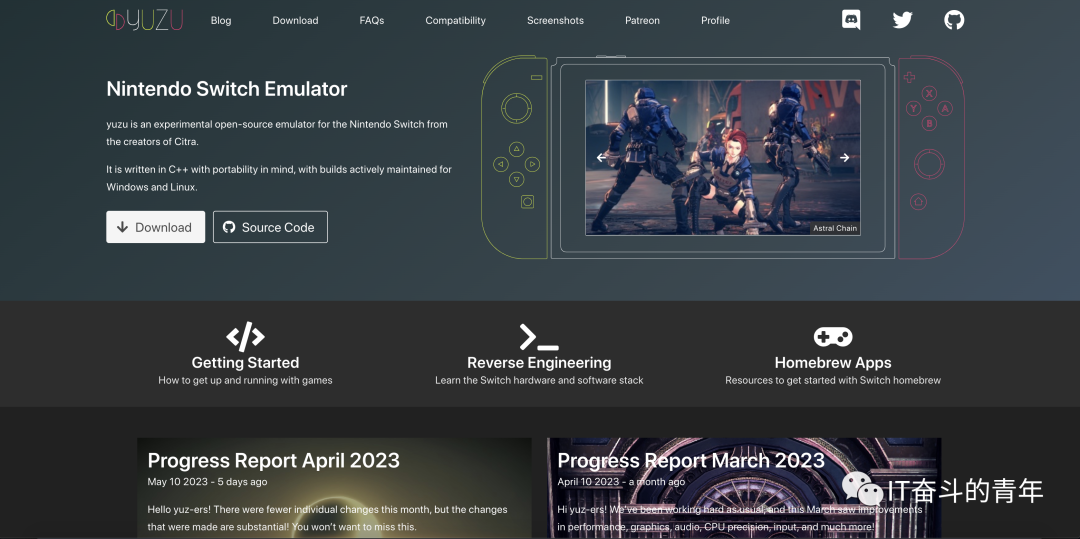The width and height of the screenshot is (1080, 539).
Task: Click the 'May 10 2023 - 5 days ago' date
Action: click(207, 482)
